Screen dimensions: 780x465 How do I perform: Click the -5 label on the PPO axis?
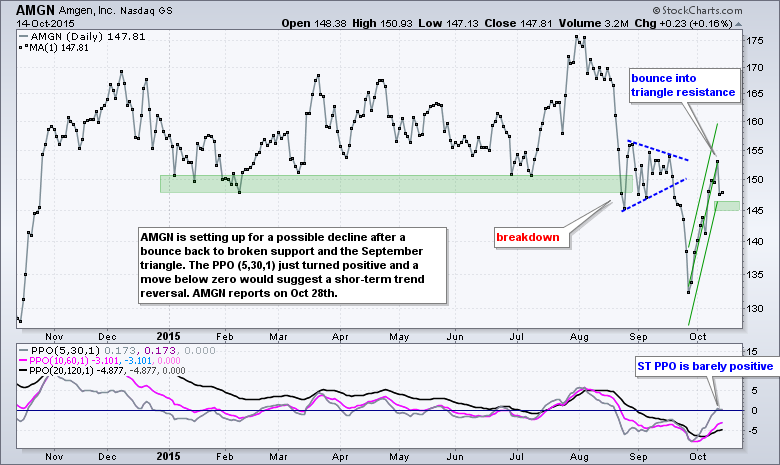pos(753,430)
